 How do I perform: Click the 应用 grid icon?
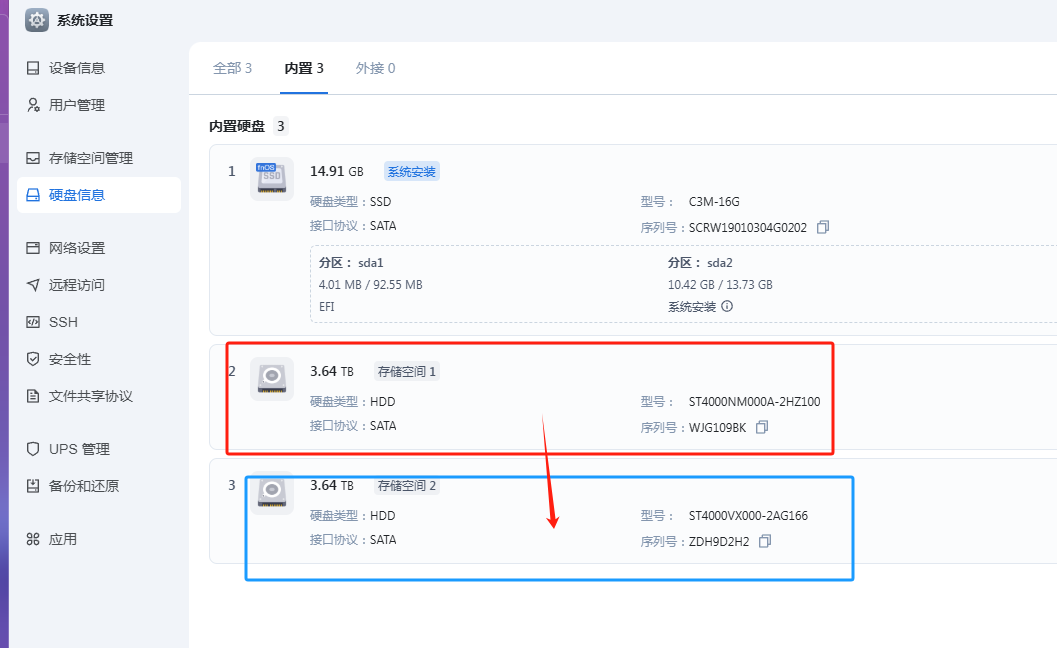tap(33, 539)
